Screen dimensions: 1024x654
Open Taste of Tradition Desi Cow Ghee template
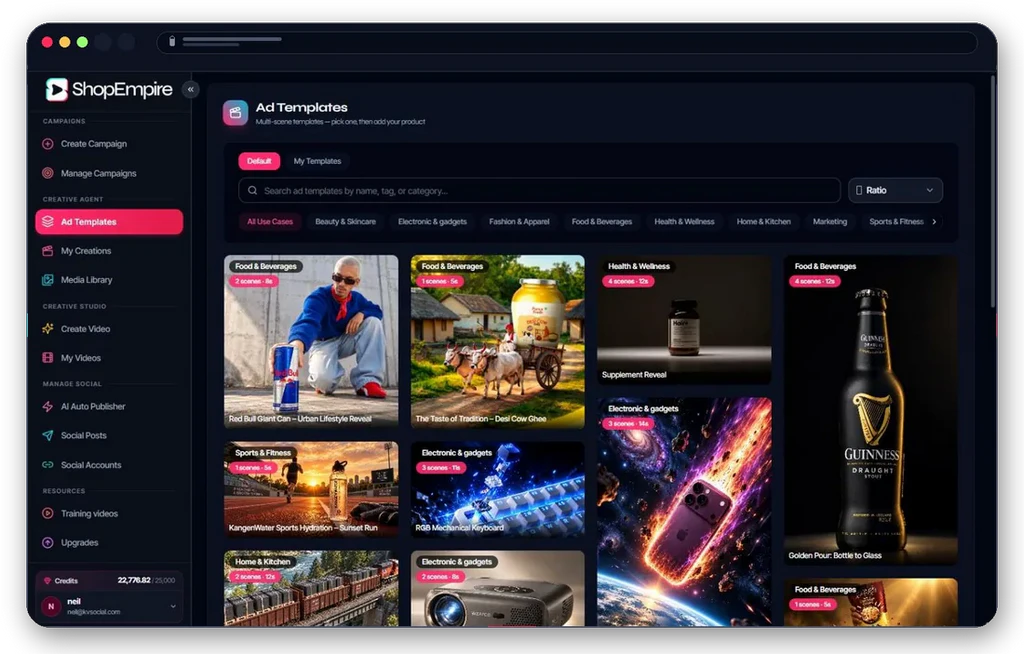pyautogui.click(x=498, y=341)
